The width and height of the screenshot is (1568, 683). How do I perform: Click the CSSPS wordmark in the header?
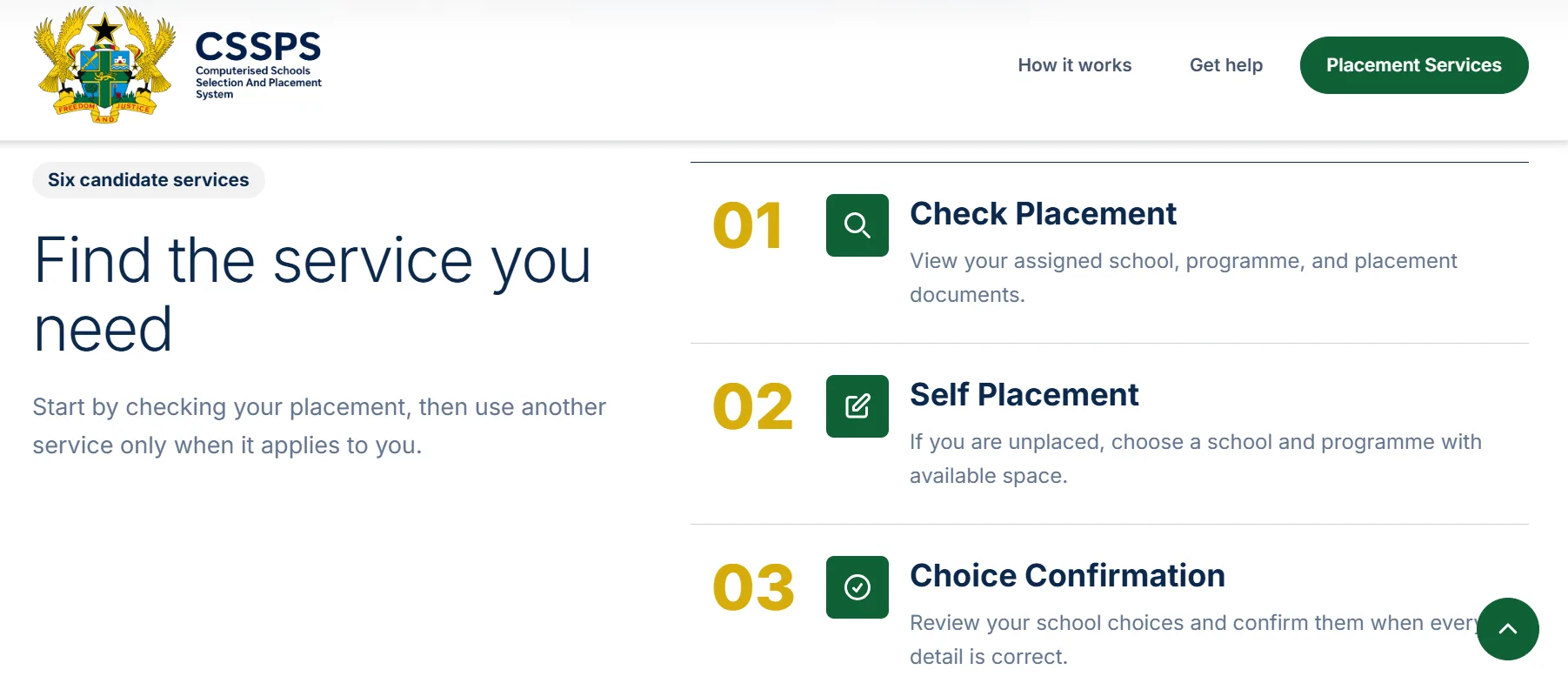click(x=257, y=46)
